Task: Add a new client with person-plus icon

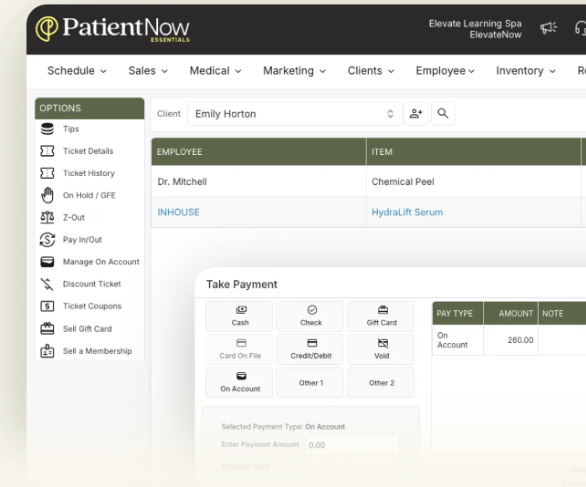Action: 416,113
